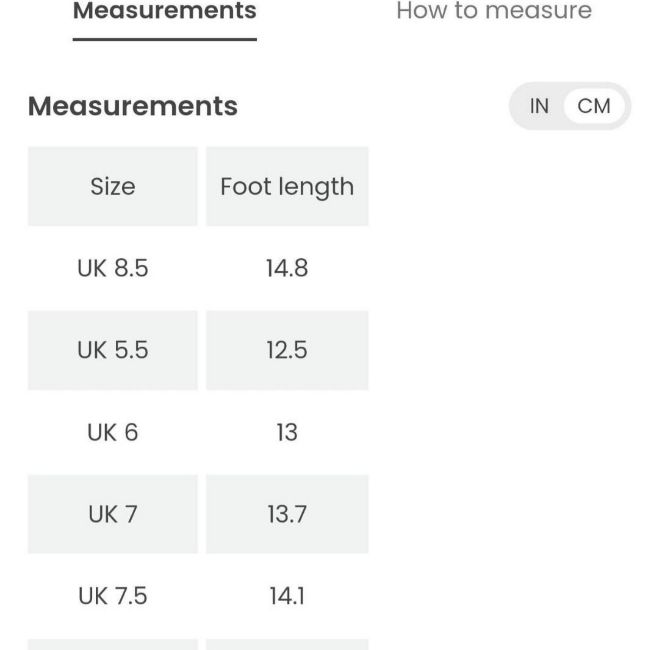Select the UK 7.5 size cell
The image size is (659, 650).
pos(113,596)
